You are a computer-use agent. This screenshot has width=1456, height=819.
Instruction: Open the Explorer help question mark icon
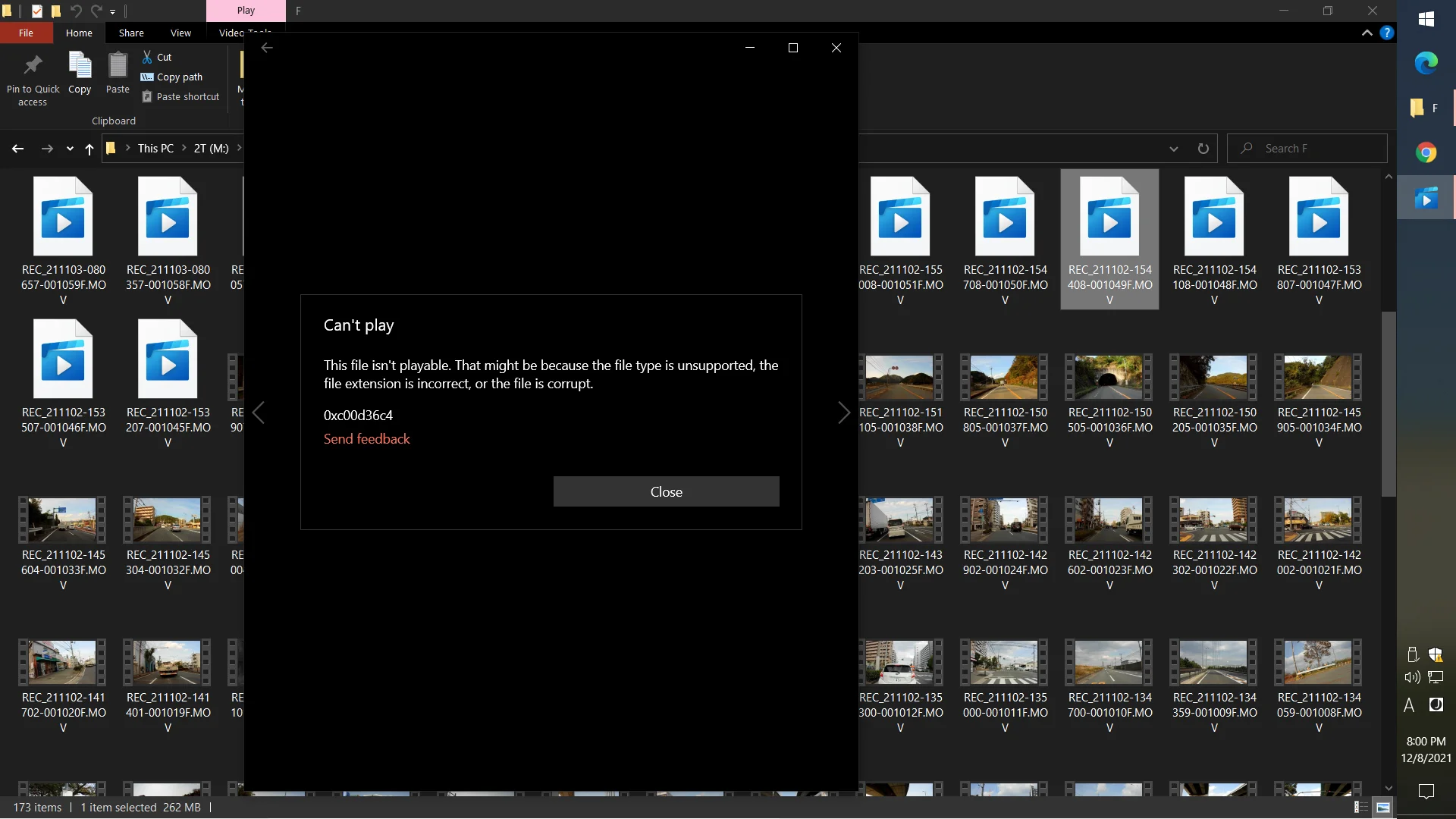coord(1387,33)
